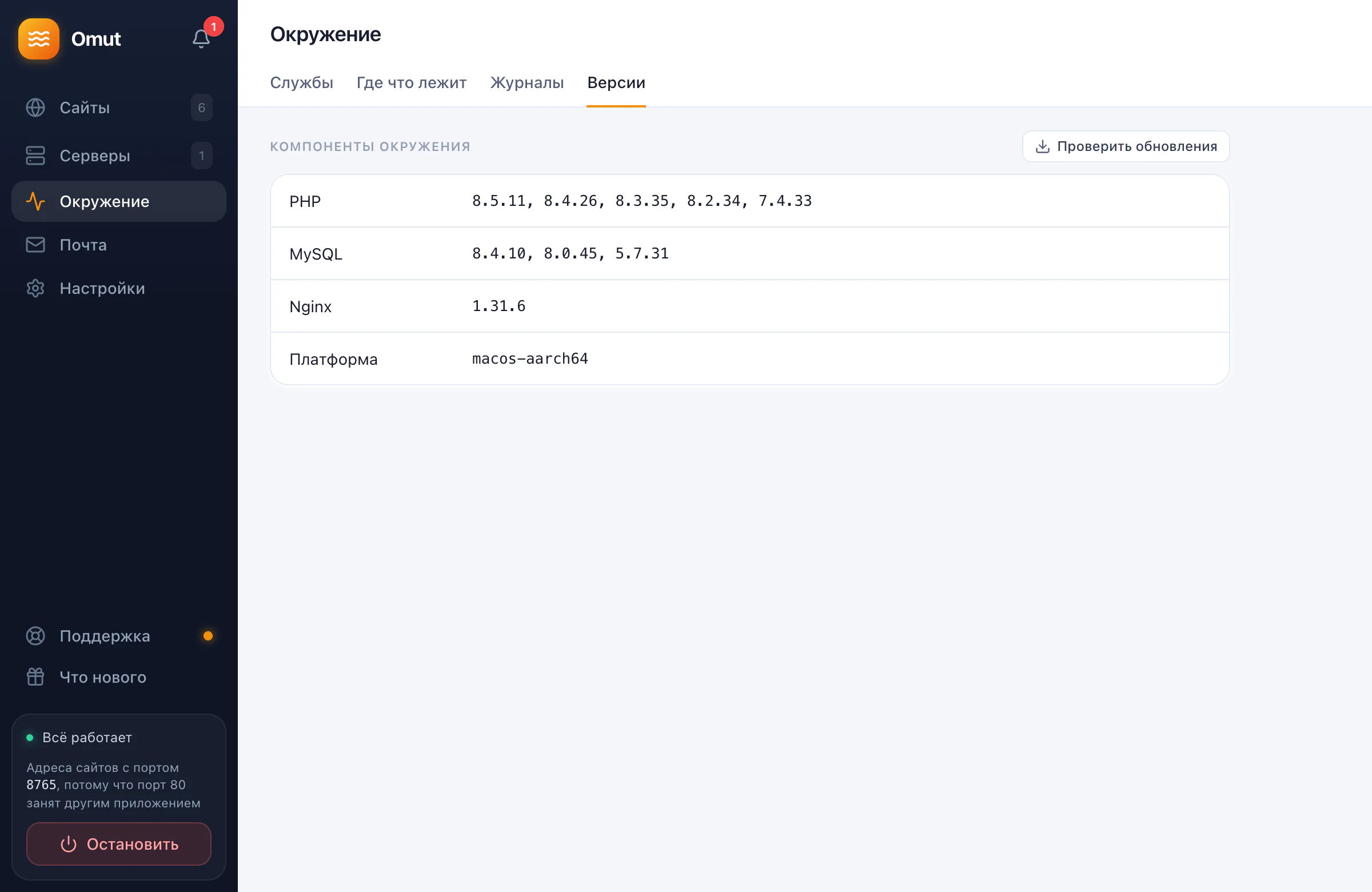The height and width of the screenshot is (892, 1372).
Task: Click the green status dot near Всё работает
Action: click(x=30, y=738)
